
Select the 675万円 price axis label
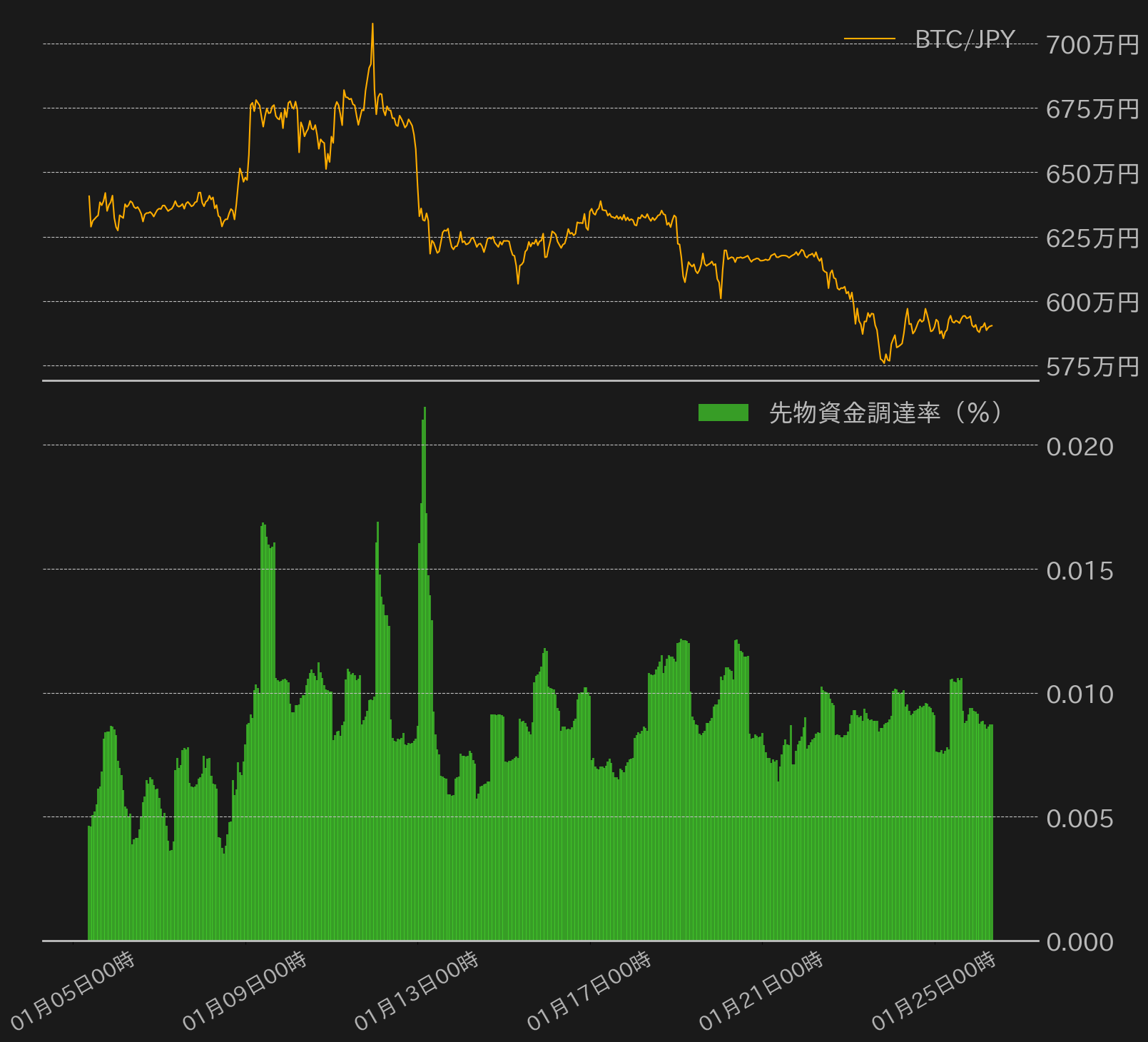[1092, 109]
